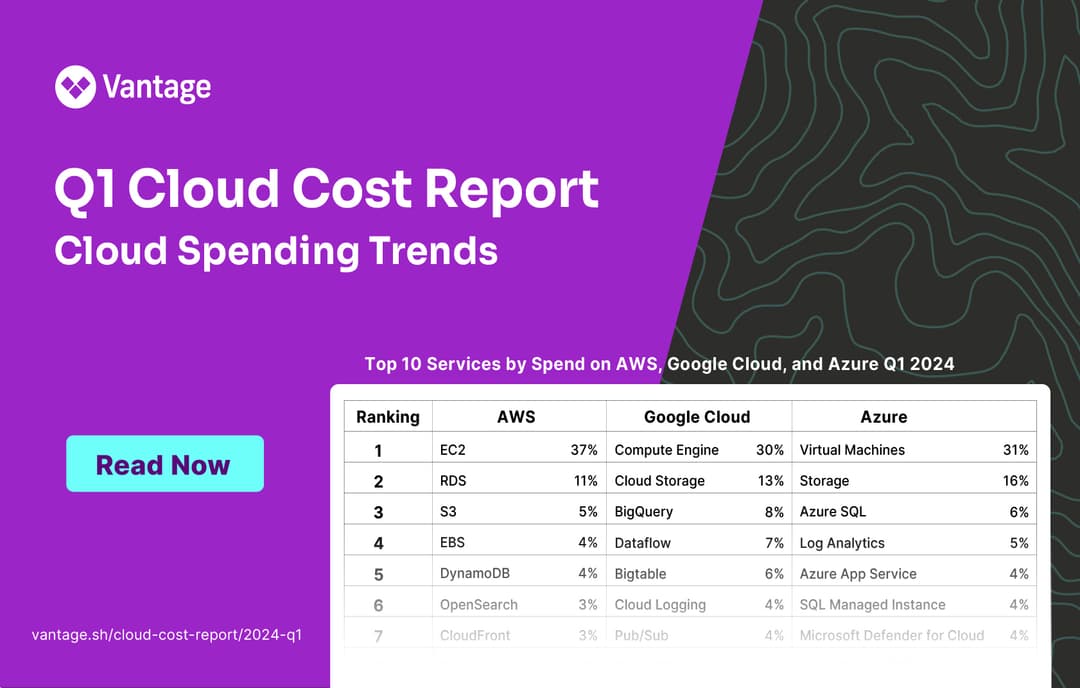Image resolution: width=1080 pixels, height=688 pixels.
Task: Select the Google Cloud column header
Action: point(697,416)
